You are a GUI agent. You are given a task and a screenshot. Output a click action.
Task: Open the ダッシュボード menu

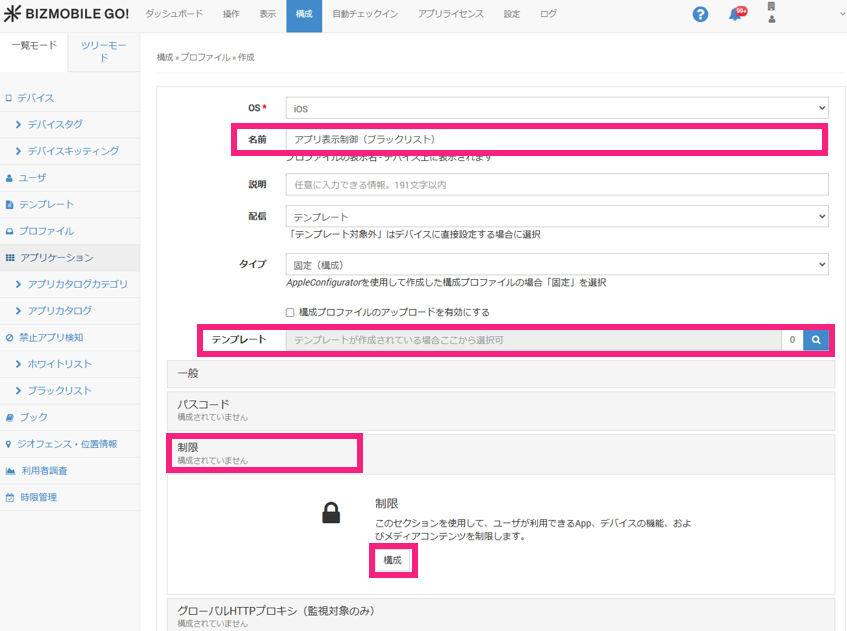pos(173,15)
